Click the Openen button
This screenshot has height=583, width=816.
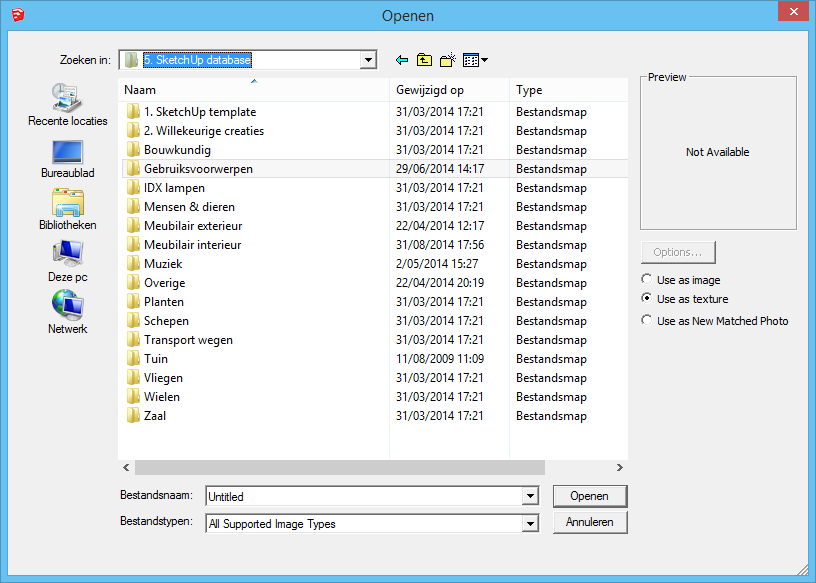[x=590, y=496]
